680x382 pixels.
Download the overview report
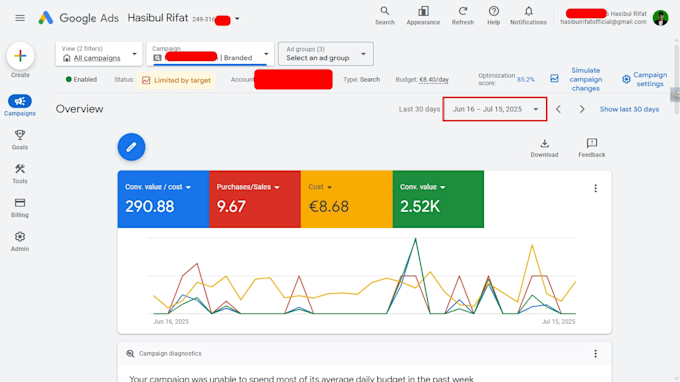point(544,148)
